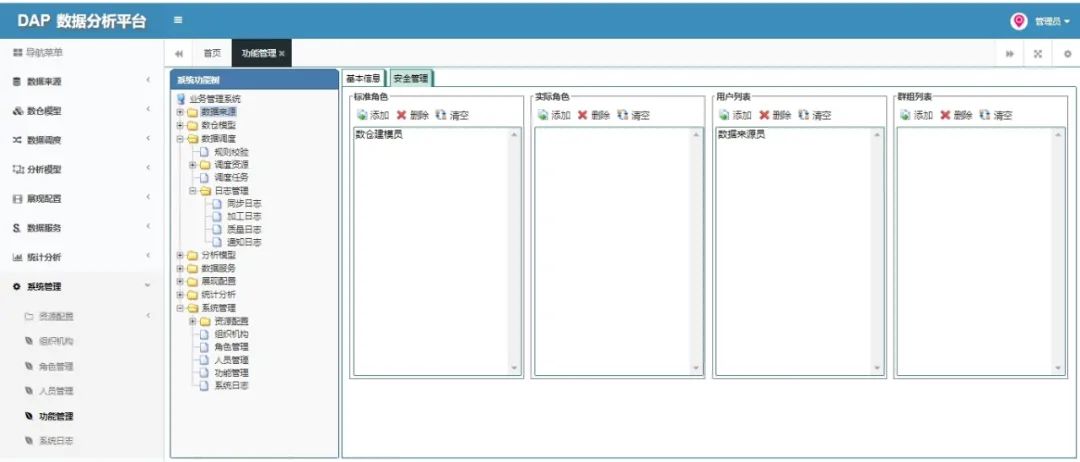Screen dimensions: 1080x462
Task: Expand the 数仓模型 tree folder plus sign
Action: coord(180,125)
